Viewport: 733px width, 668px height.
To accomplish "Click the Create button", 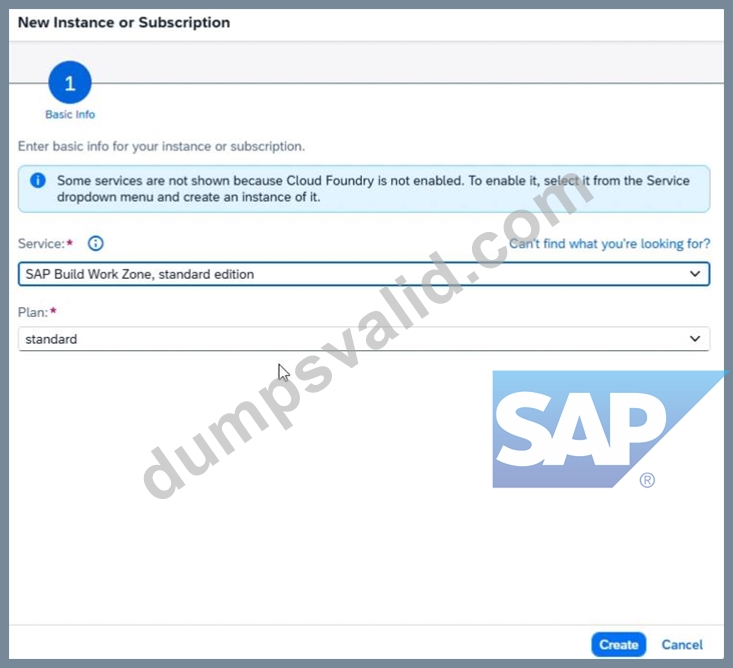I will 618,645.
